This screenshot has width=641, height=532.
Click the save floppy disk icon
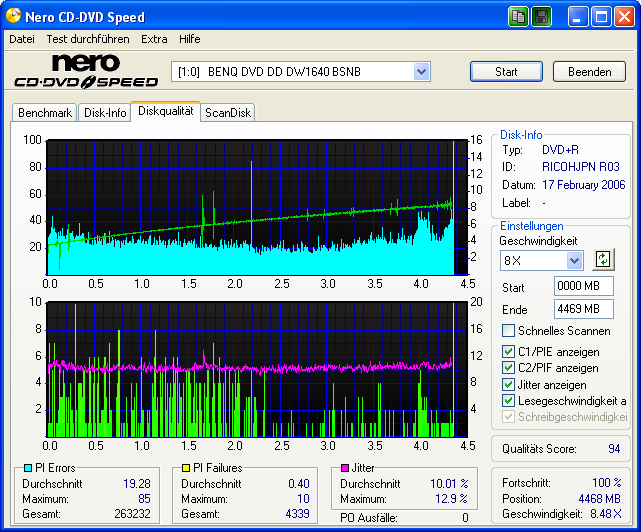(542, 17)
